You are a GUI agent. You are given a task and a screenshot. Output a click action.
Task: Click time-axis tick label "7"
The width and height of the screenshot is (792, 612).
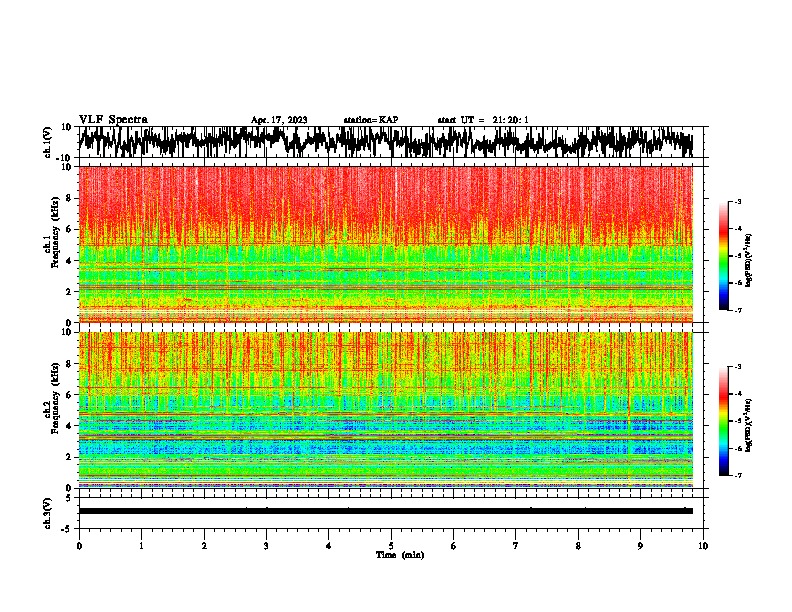tap(516, 546)
